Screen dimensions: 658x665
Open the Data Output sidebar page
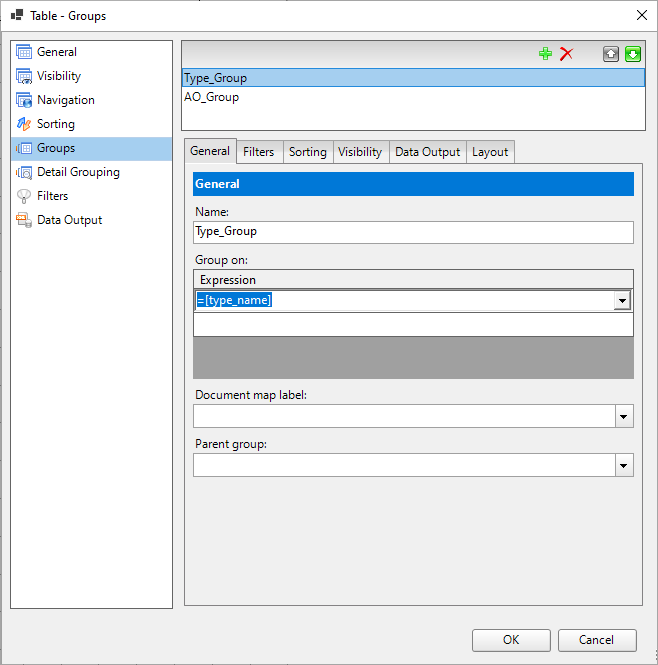(69, 220)
